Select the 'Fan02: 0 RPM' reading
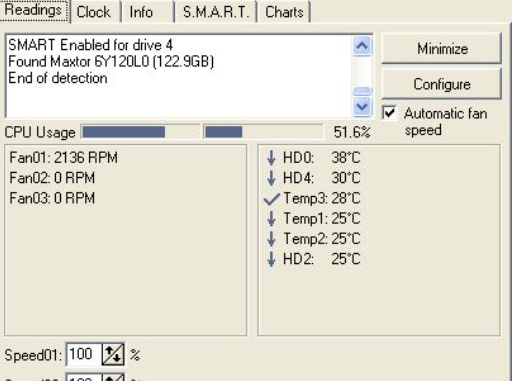The height and width of the screenshot is (381, 516). (52, 178)
